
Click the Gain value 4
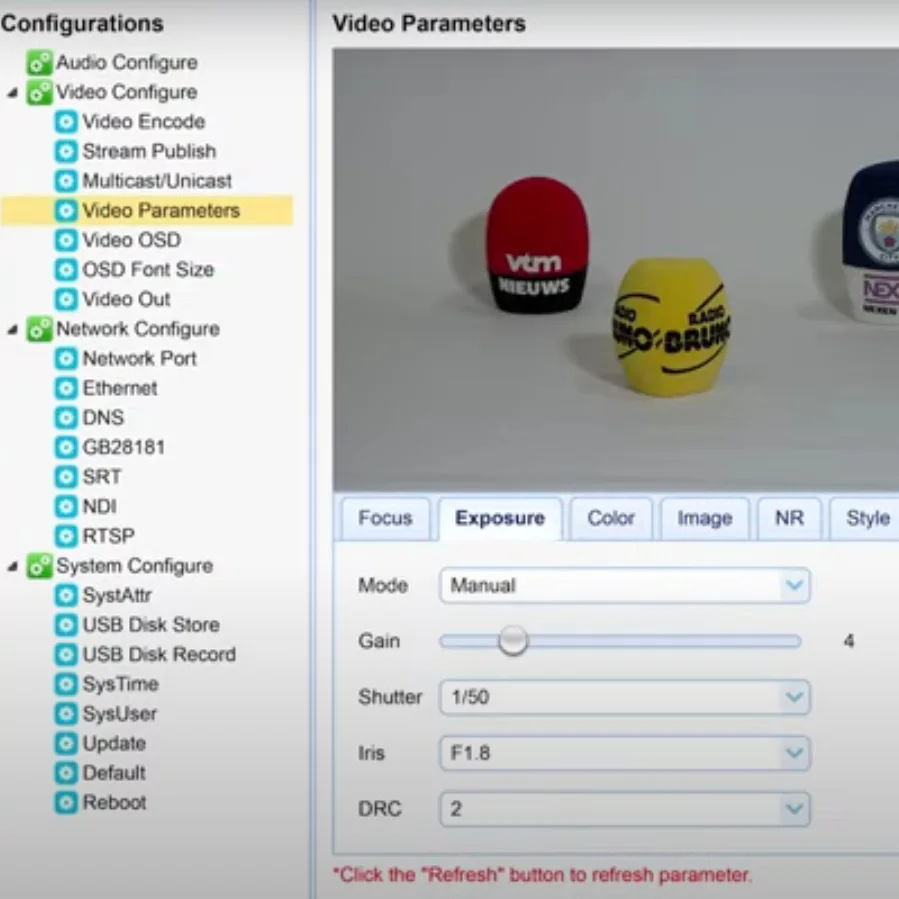pyautogui.click(x=849, y=641)
